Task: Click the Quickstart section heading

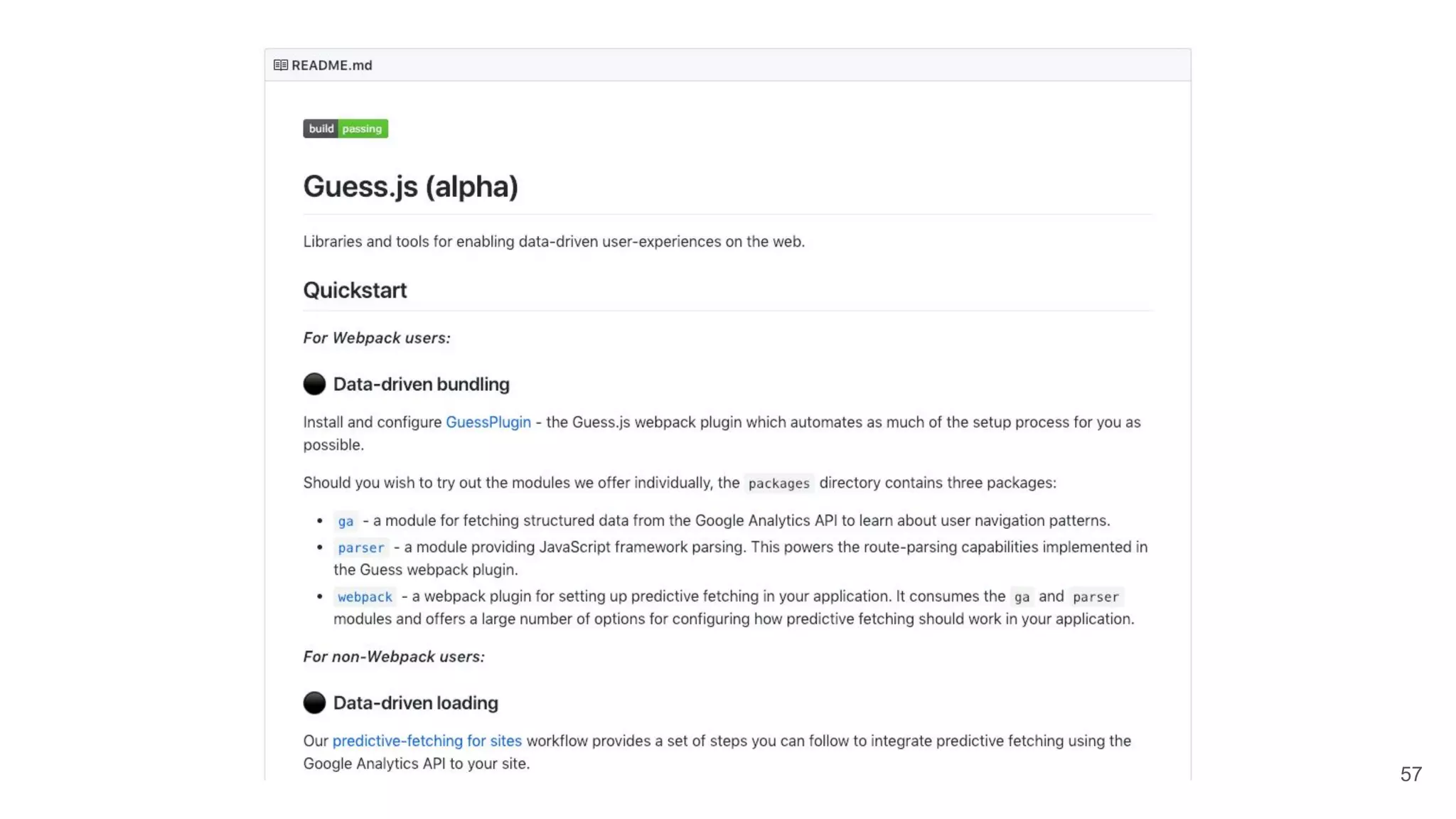Action: tap(355, 290)
